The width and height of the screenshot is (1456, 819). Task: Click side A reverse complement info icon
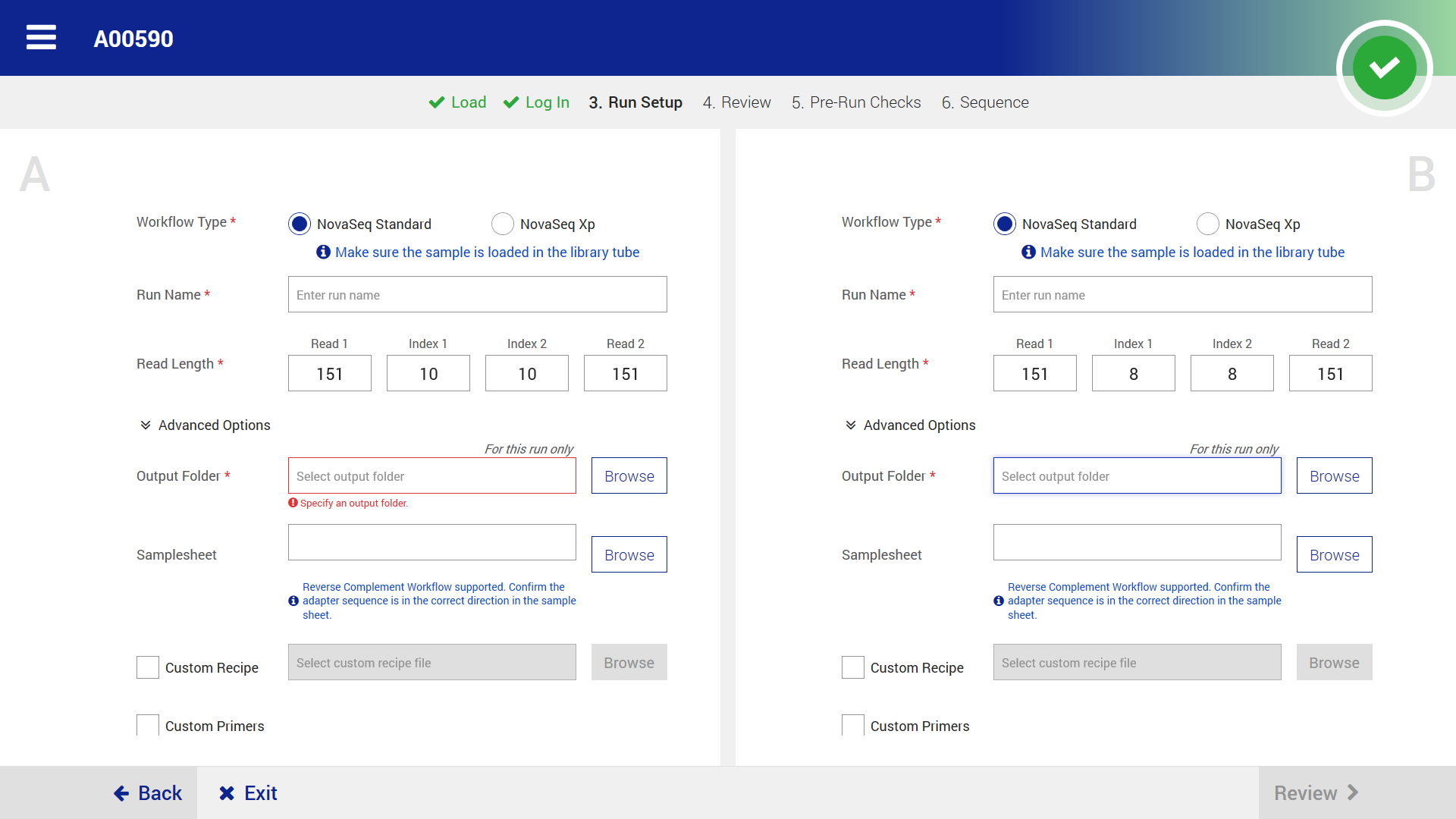[293, 601]
